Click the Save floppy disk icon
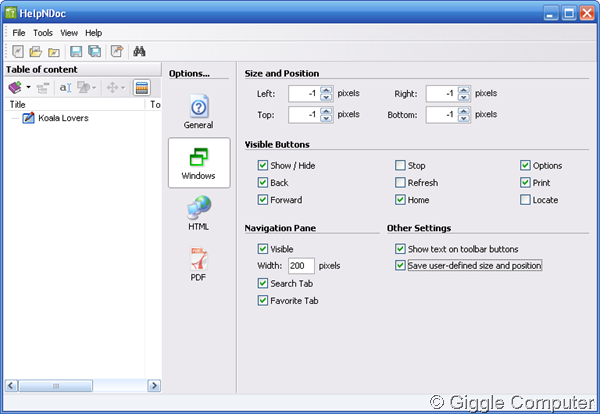 coord(76,51)
